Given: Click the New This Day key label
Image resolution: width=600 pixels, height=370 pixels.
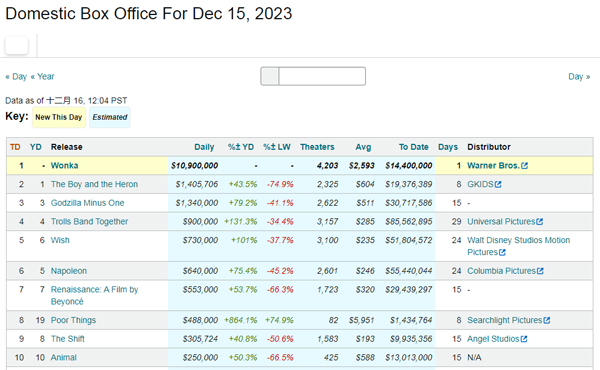Looking at the screenshot, I should (59, 117).
